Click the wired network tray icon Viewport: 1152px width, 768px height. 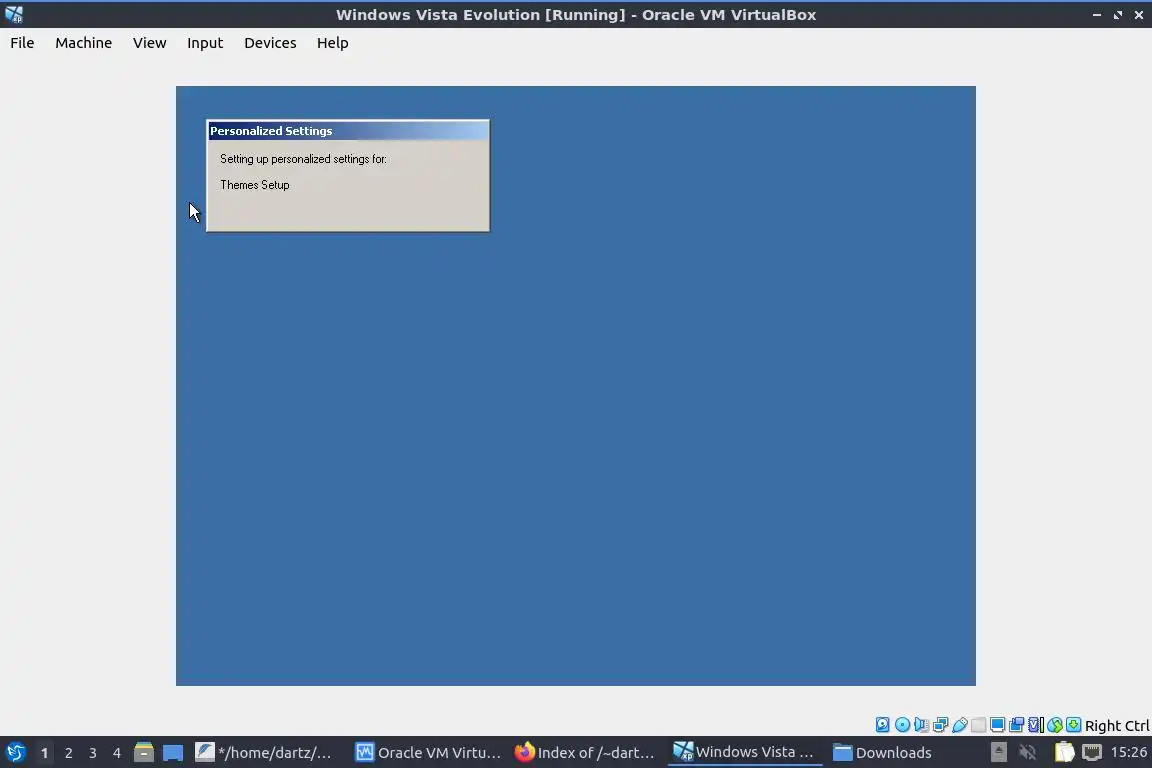[x=1092, y=753]
